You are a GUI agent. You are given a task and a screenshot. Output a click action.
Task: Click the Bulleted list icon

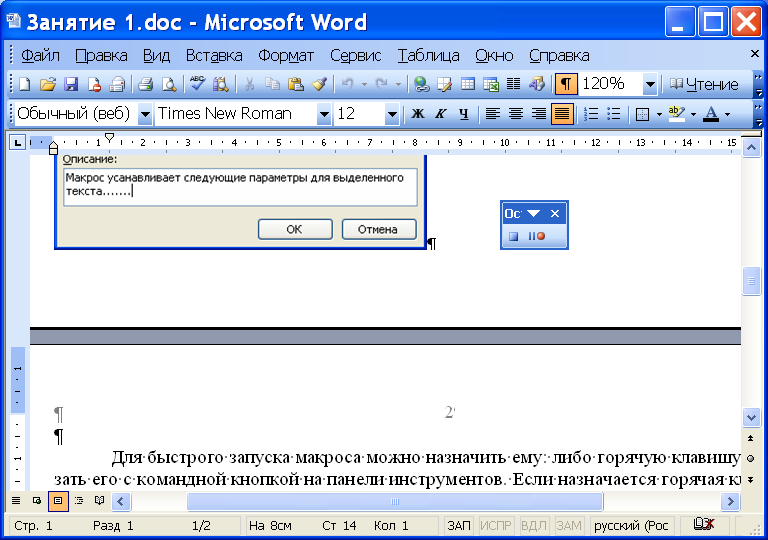(x=614, y=114)
